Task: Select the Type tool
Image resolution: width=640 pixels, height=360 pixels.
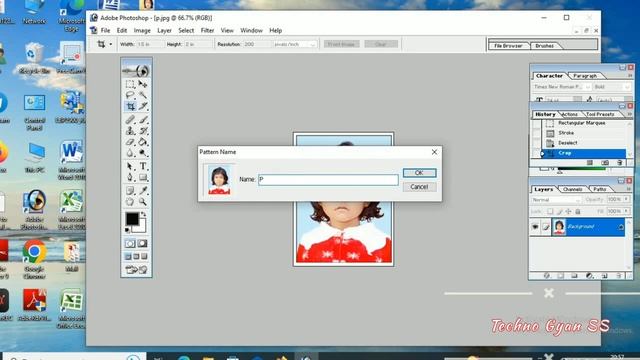Action: coord(143,166)
